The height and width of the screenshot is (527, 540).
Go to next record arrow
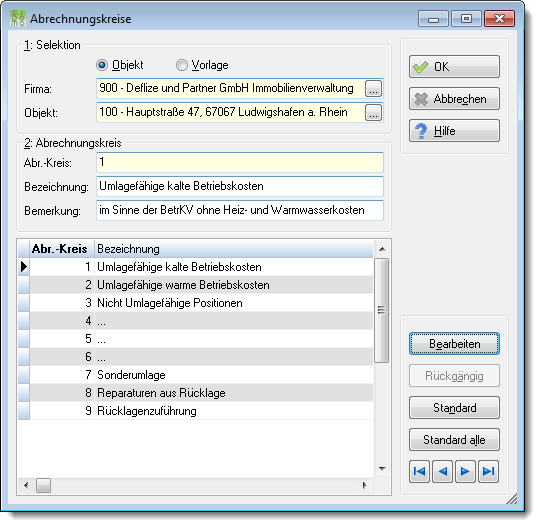click(x=465, y=471)
